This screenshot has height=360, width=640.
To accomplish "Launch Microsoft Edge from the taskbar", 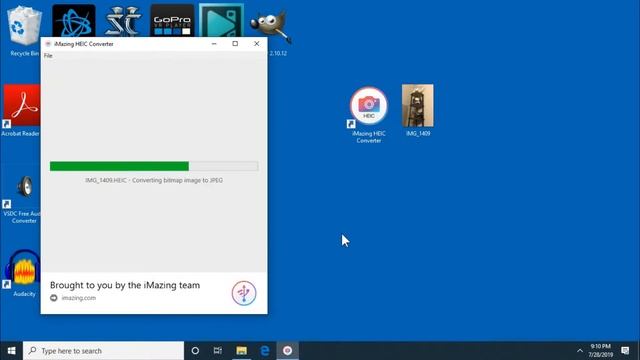I will coord(264,351).
